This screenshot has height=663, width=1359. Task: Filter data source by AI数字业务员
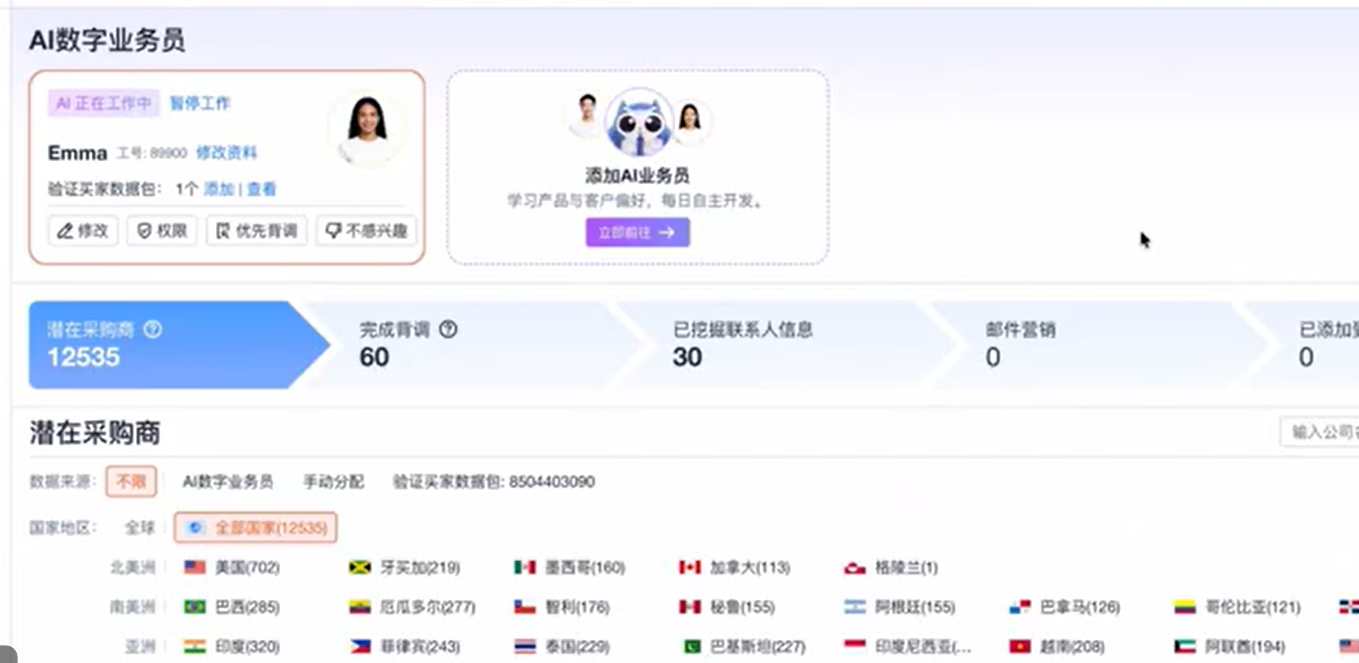[x=227, y=482]
